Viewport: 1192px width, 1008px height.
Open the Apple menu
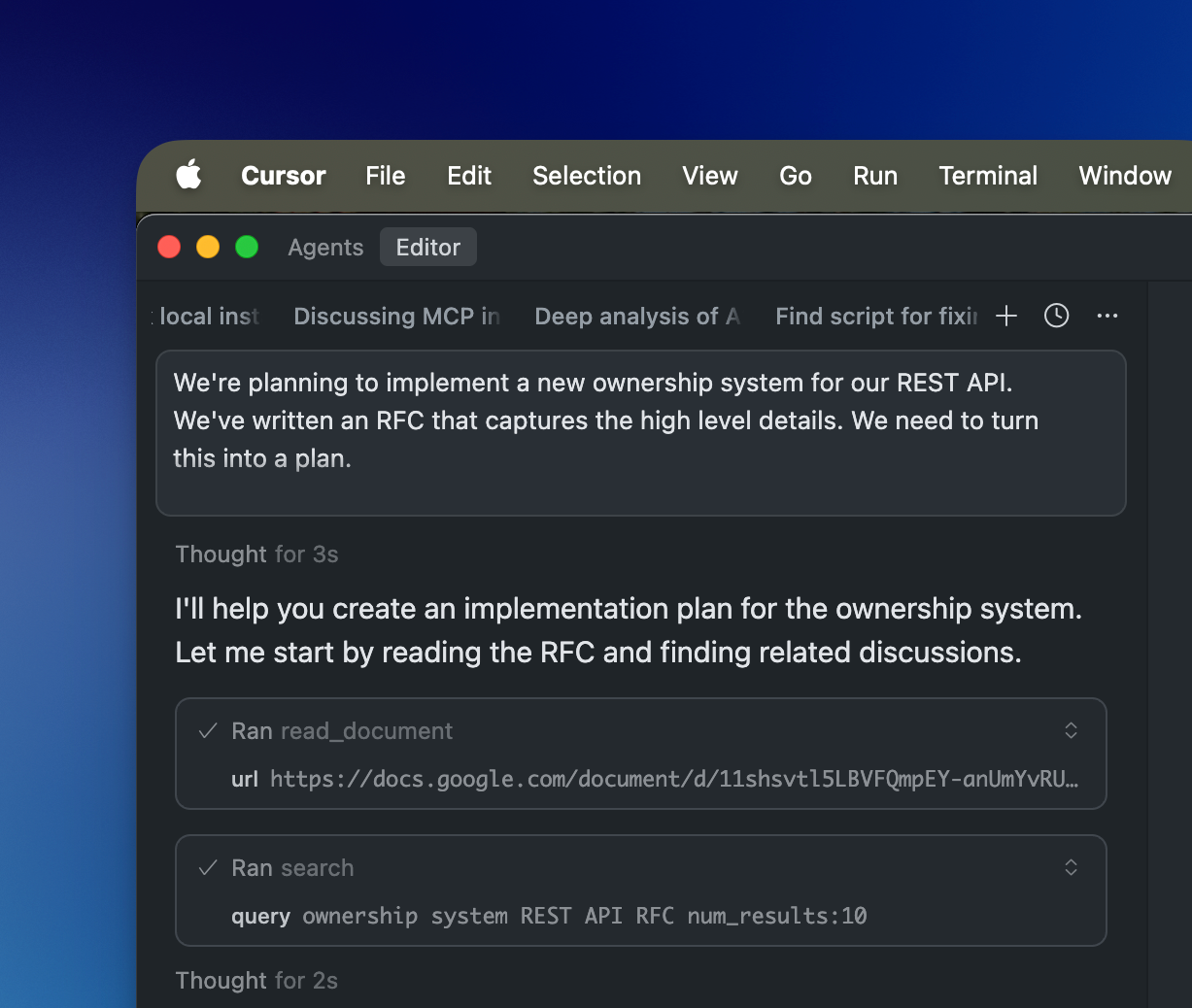tap(188, 176)
